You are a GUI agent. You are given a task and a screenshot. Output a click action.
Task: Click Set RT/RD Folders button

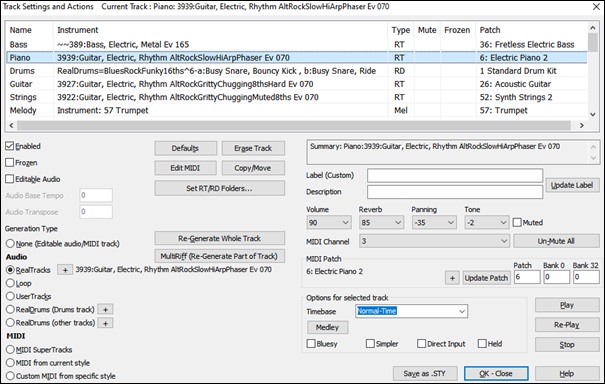coord(220,188)
